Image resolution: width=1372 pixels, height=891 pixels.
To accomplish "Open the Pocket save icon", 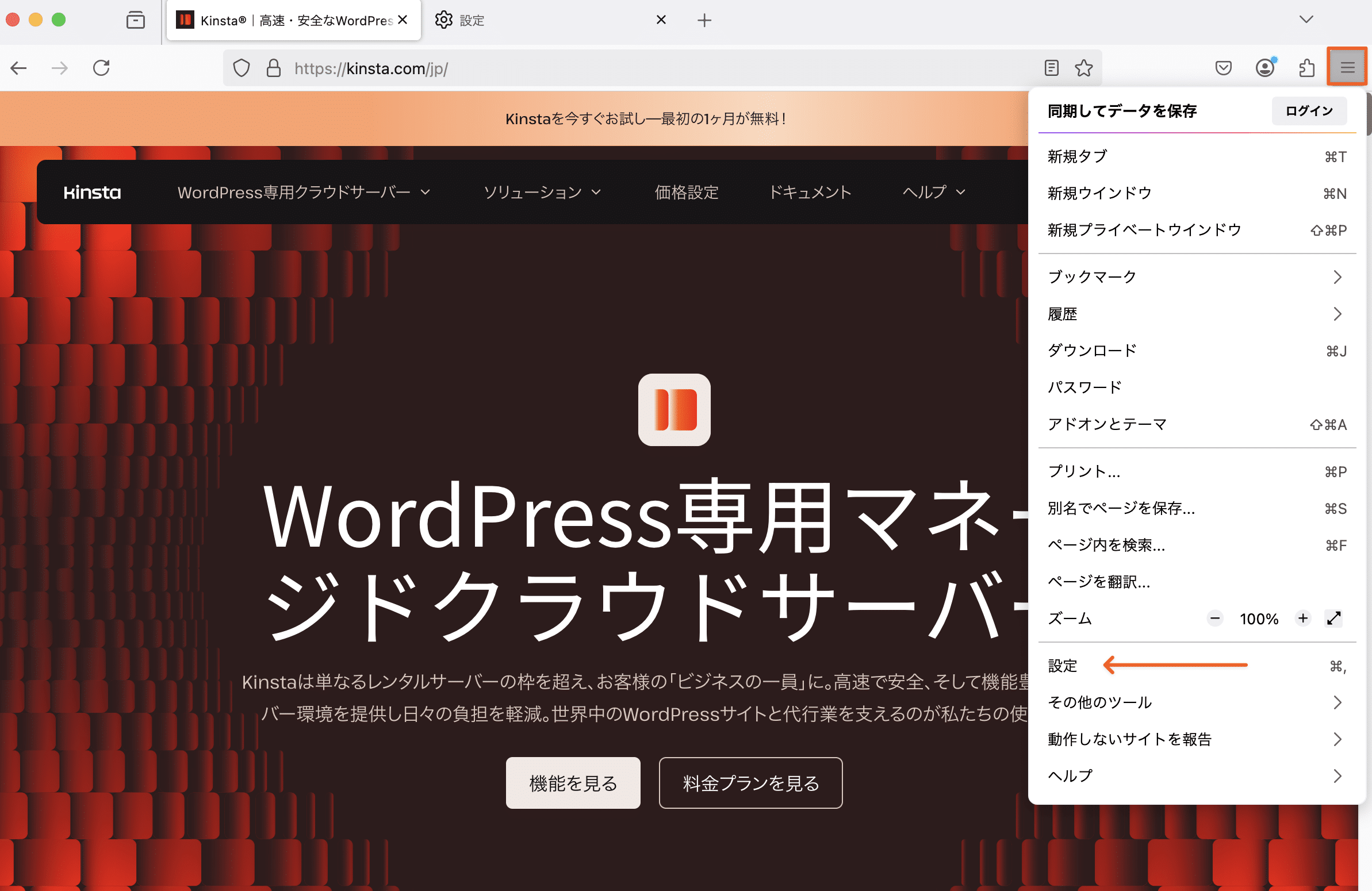I will tap(1223, 68).
